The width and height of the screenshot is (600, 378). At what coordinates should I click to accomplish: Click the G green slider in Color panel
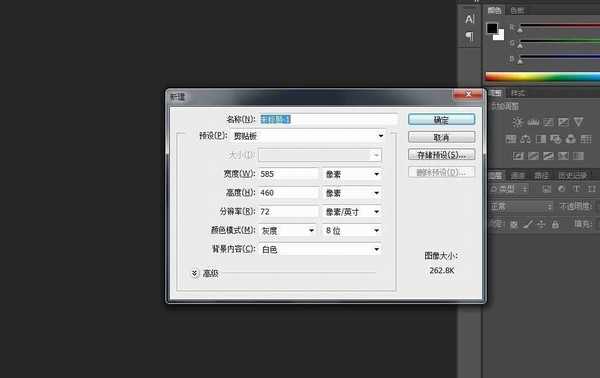point(559,42)
